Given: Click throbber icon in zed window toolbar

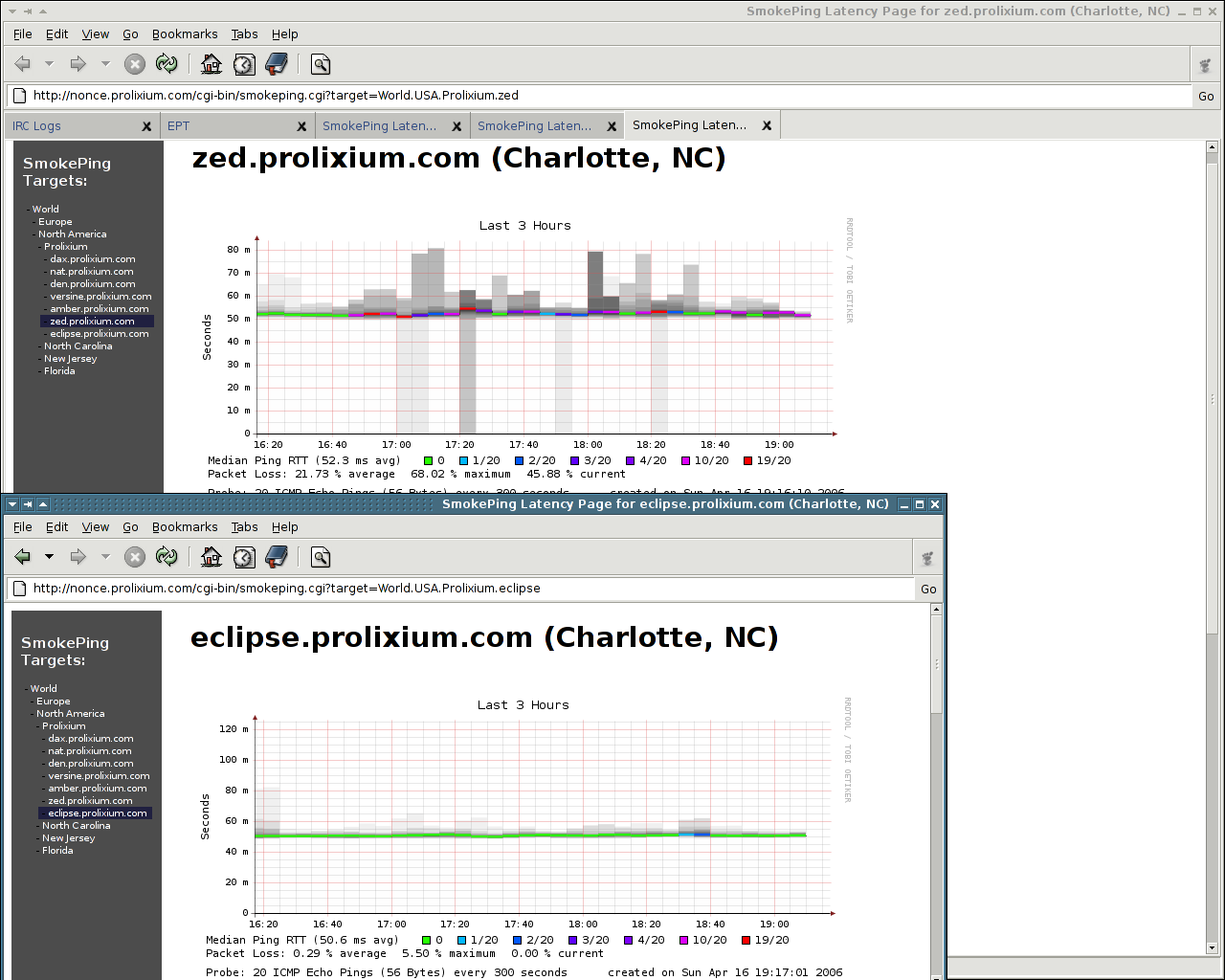Looking at the screenshot, I should 1206,65.
